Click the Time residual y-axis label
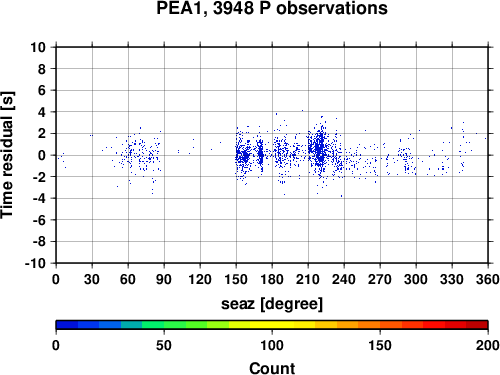Viewport: 500px width, 375px height. point(7,155)
